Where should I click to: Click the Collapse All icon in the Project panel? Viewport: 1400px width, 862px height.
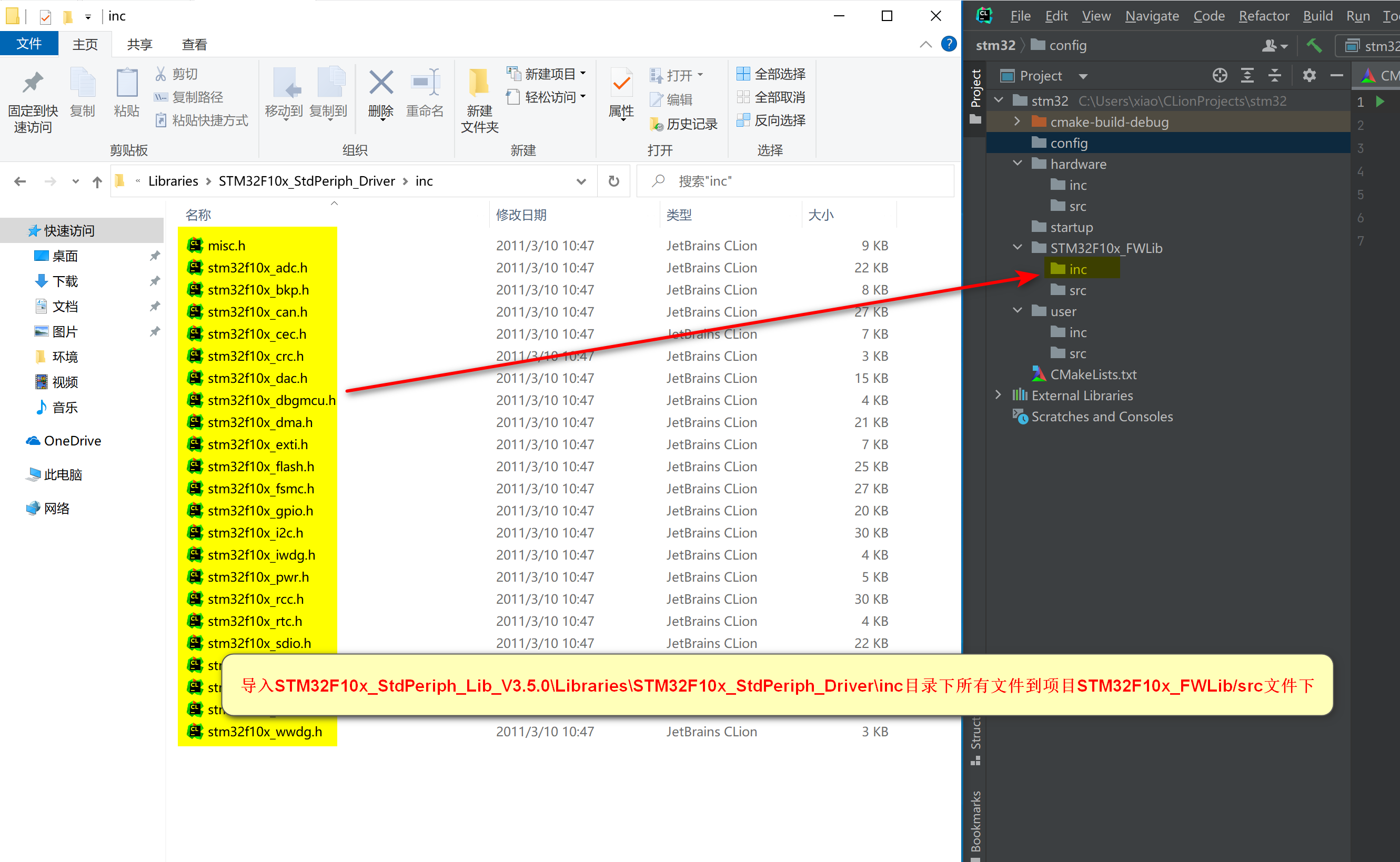(x=1275, y=75)
